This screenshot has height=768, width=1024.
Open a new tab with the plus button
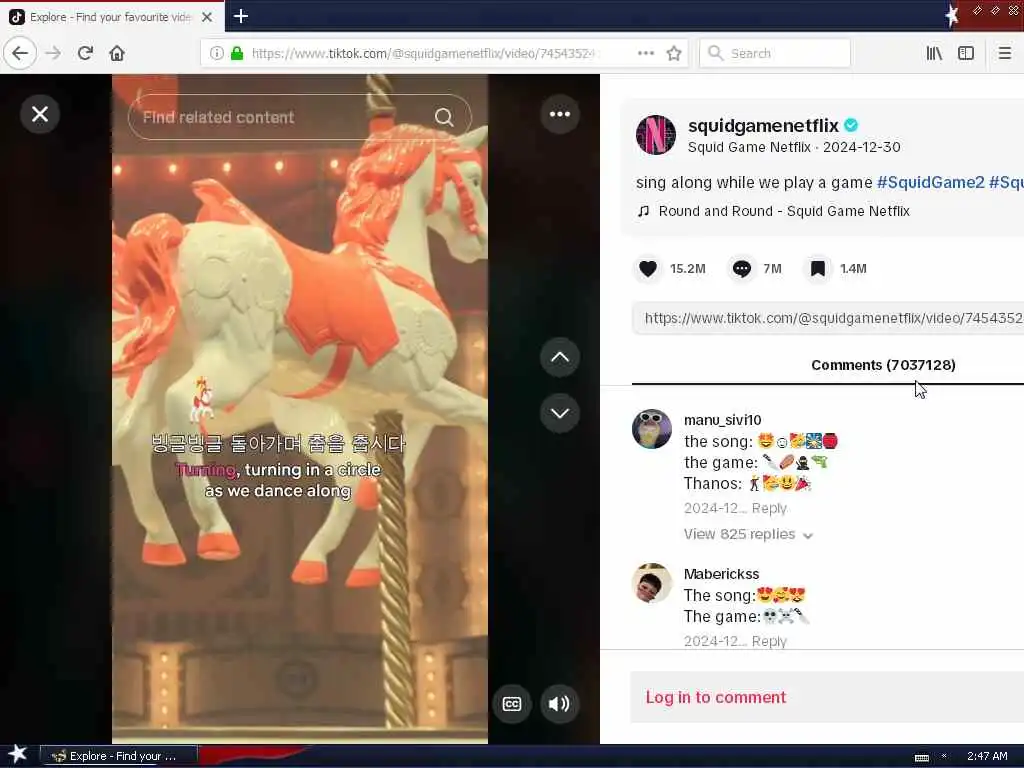[x=241, y=16]
